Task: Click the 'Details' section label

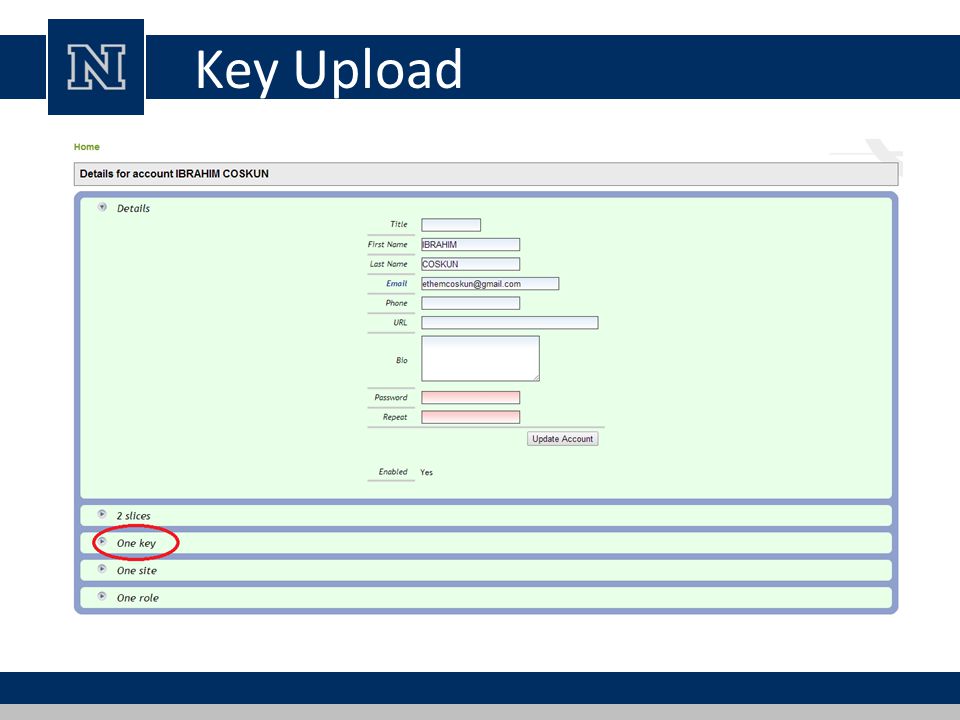Action: click(133, 208)
